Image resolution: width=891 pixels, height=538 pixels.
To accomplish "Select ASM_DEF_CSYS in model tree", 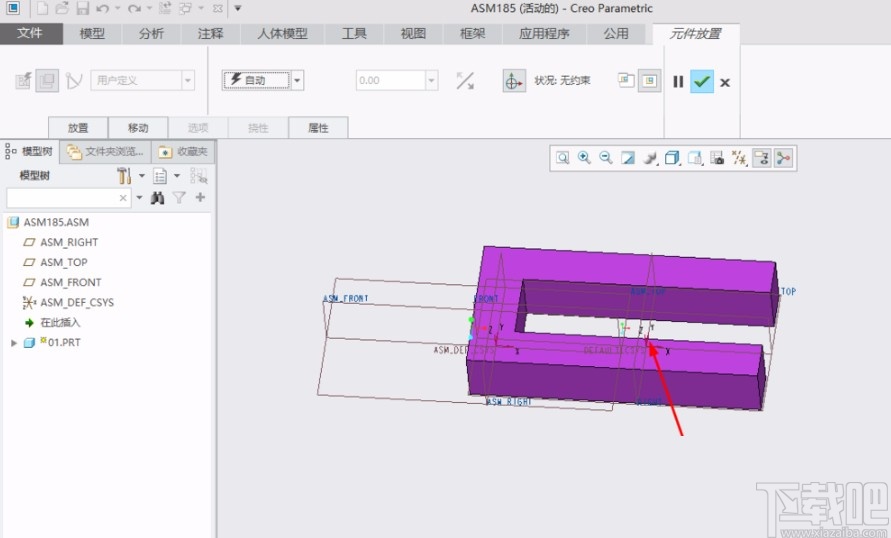I will [77, 302].
